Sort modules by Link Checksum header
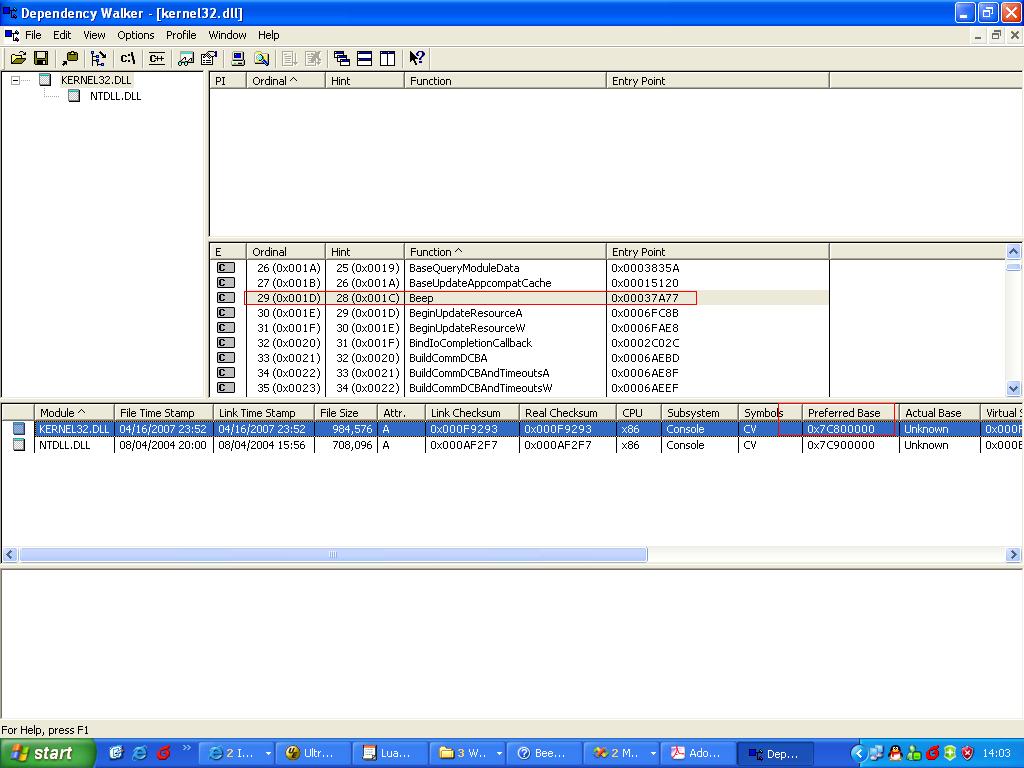Screen dimensions: 1024x768 click(x=472, y=413)
